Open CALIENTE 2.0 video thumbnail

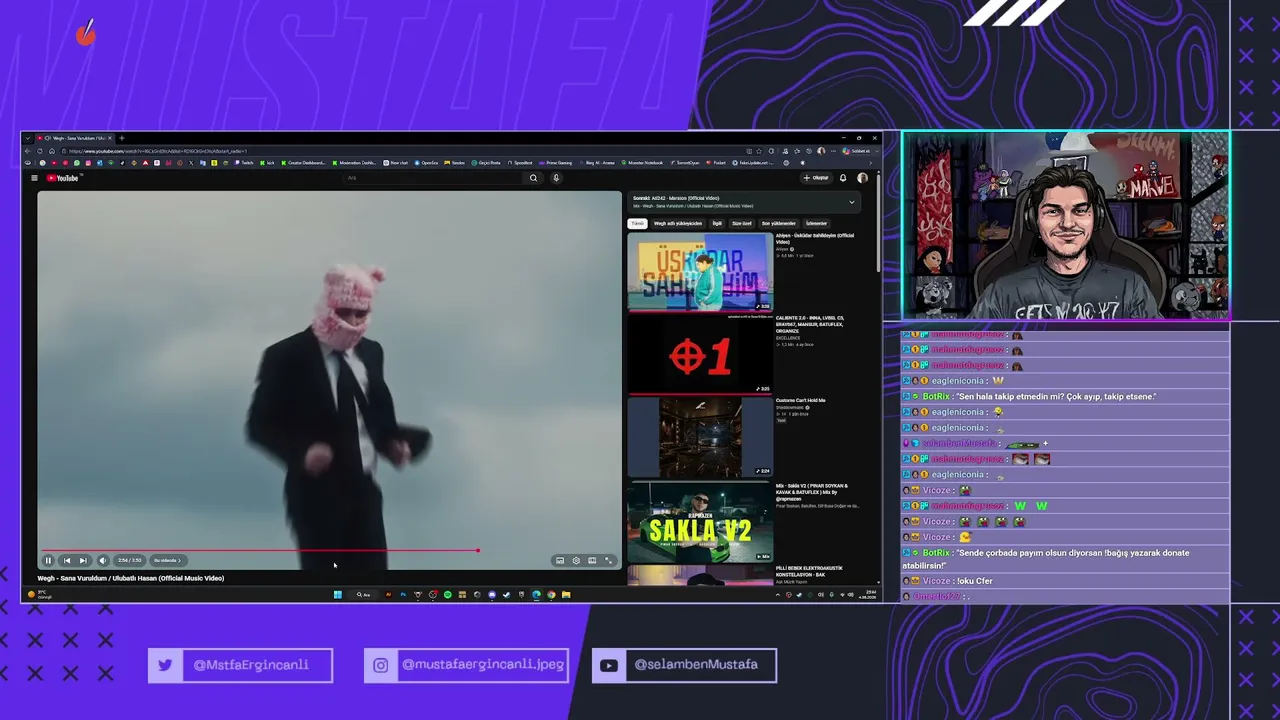pos(700,354)
